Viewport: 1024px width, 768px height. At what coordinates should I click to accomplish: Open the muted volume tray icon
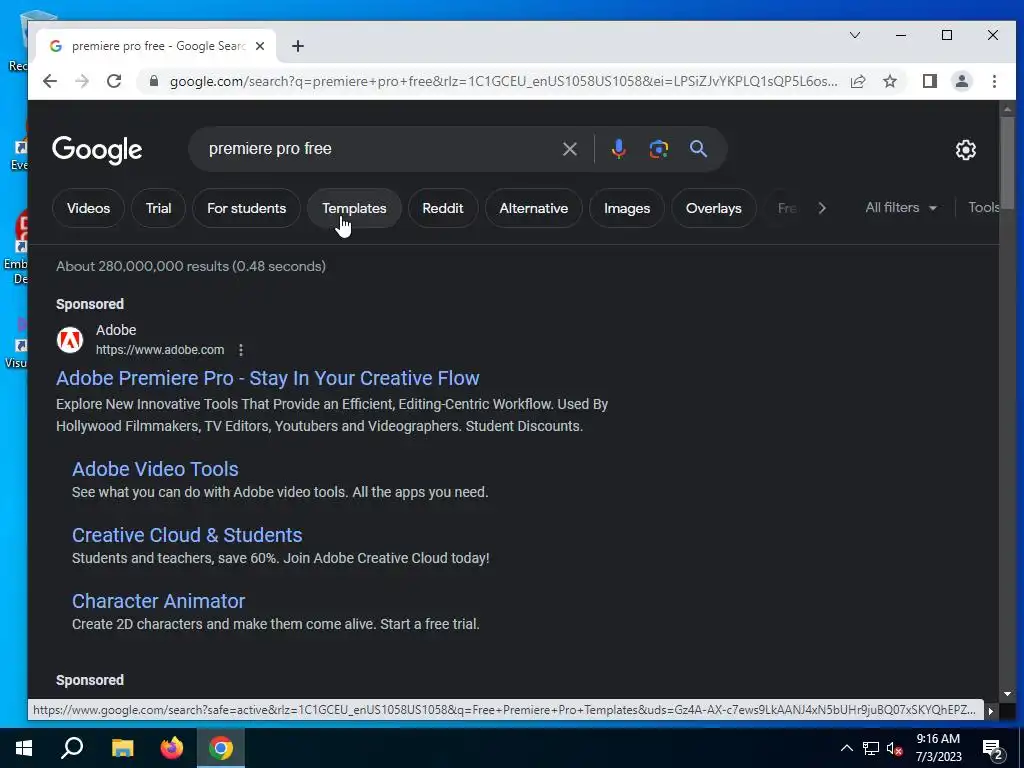click(894, 748)
